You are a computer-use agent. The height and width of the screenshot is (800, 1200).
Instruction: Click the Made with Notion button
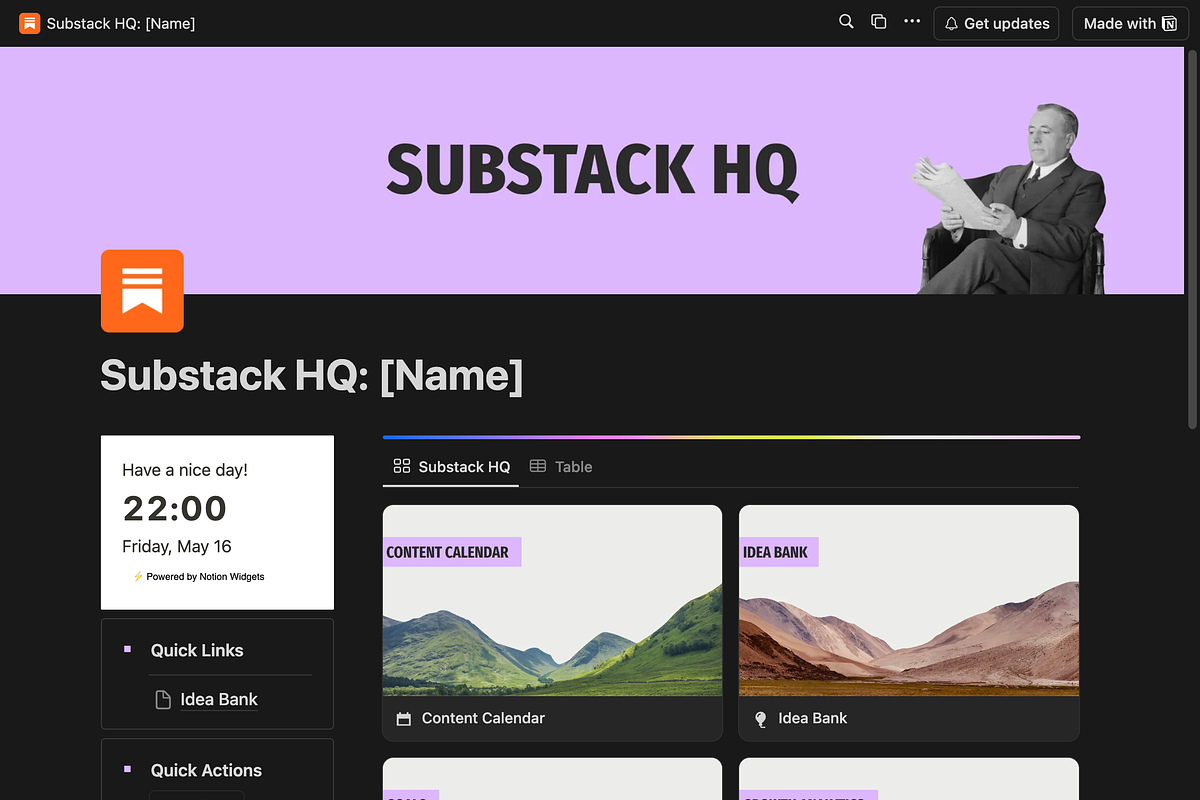[1130, 23]
